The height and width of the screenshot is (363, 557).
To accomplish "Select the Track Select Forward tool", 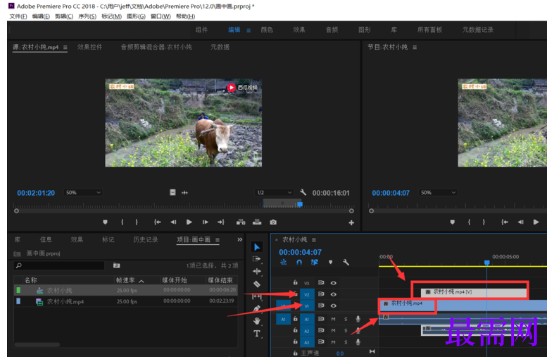I will (x=256, y=259).
